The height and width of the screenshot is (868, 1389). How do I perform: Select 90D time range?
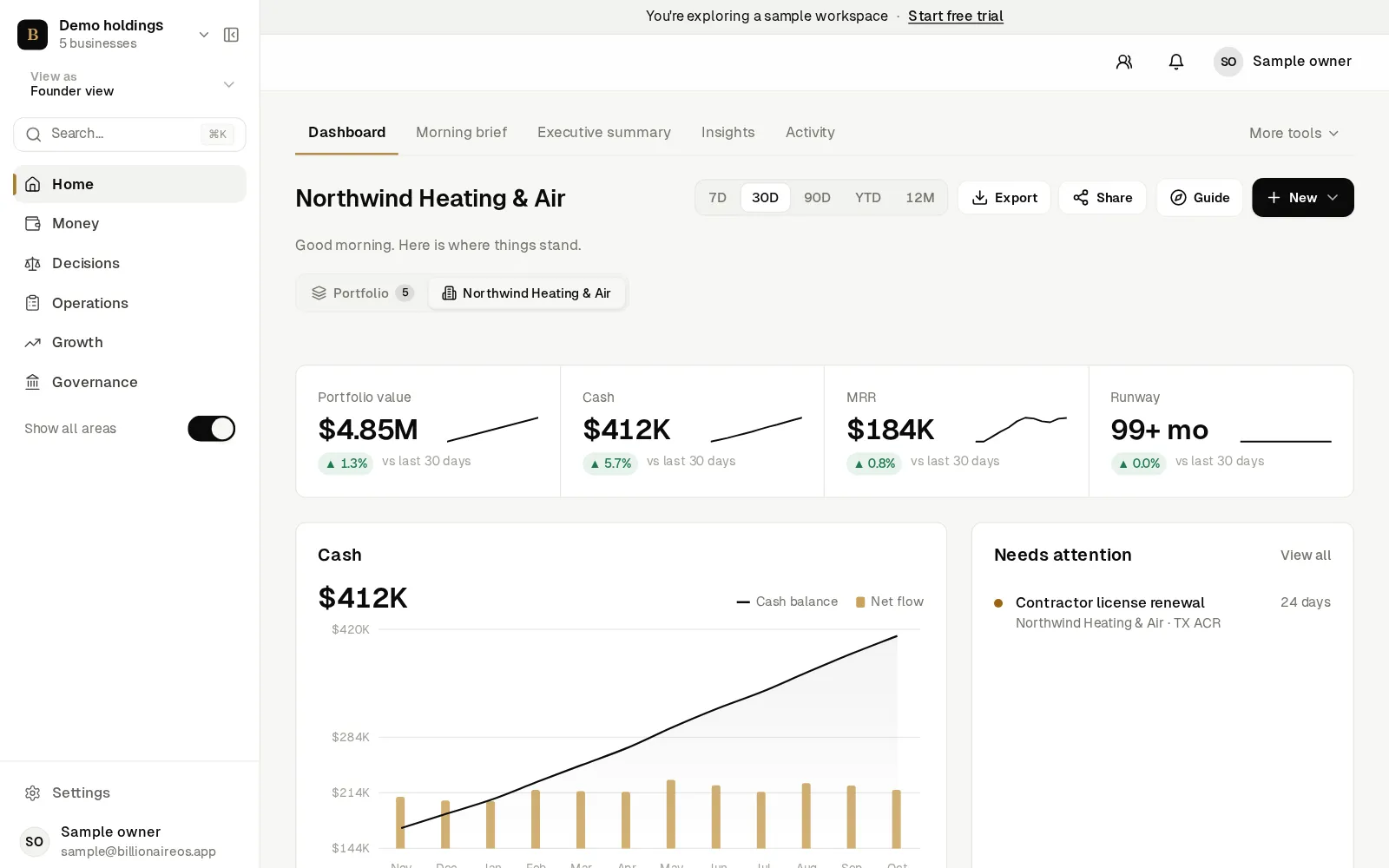point(817,198)
